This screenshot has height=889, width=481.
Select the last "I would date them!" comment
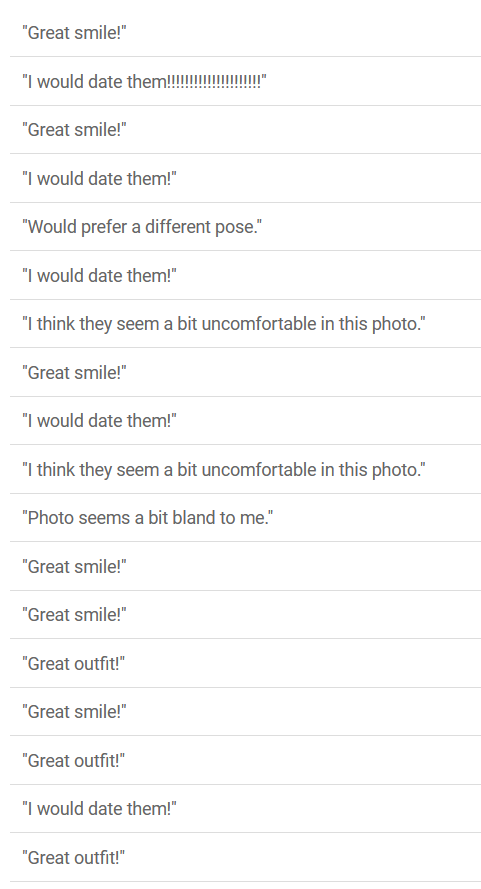click(245, 808)
